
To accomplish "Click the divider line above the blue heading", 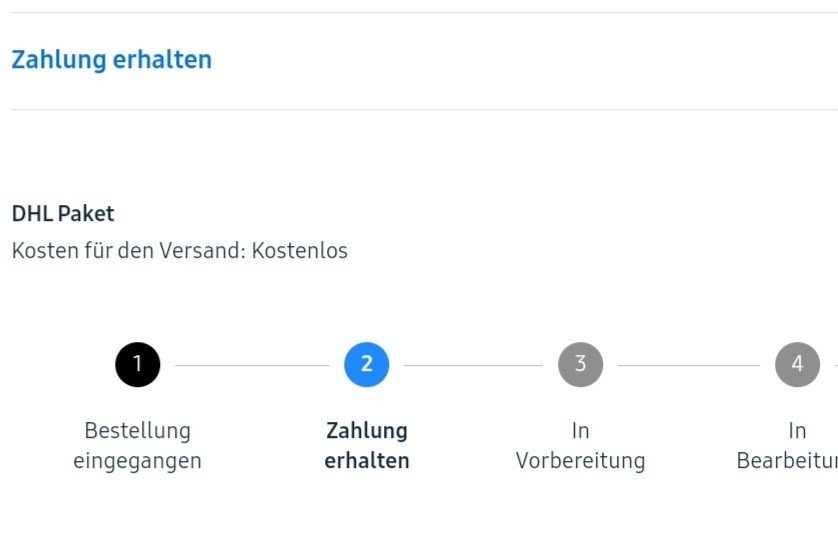I will coord(420,12).
